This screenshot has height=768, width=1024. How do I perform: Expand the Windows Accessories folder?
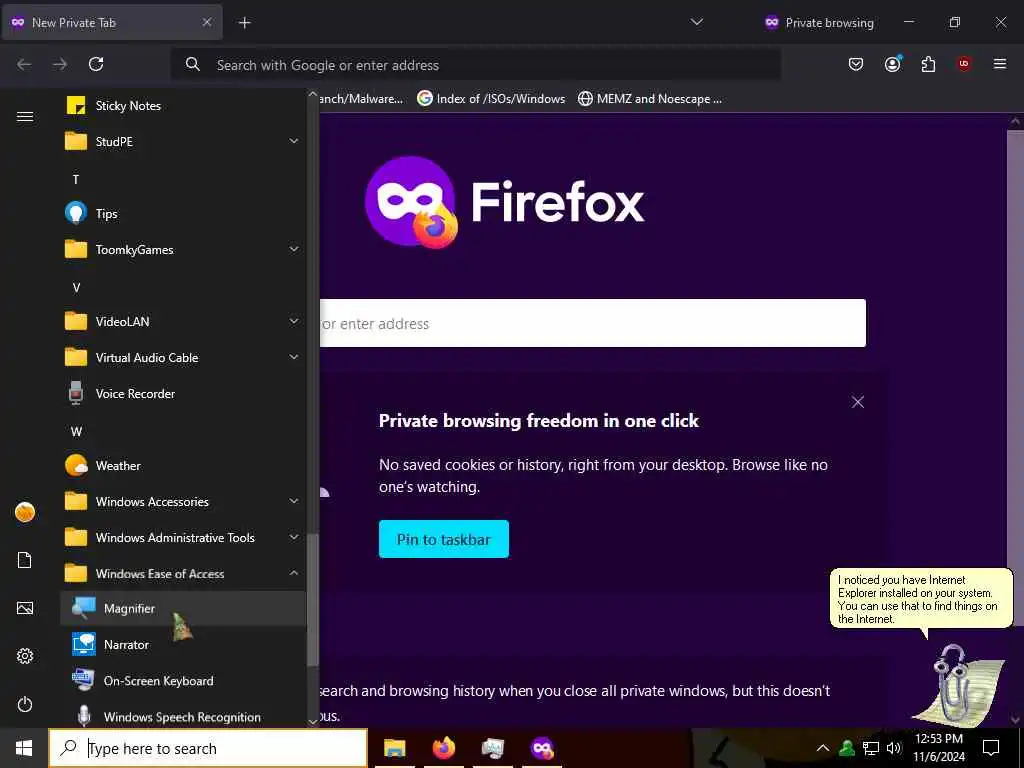tap(183, 502)
